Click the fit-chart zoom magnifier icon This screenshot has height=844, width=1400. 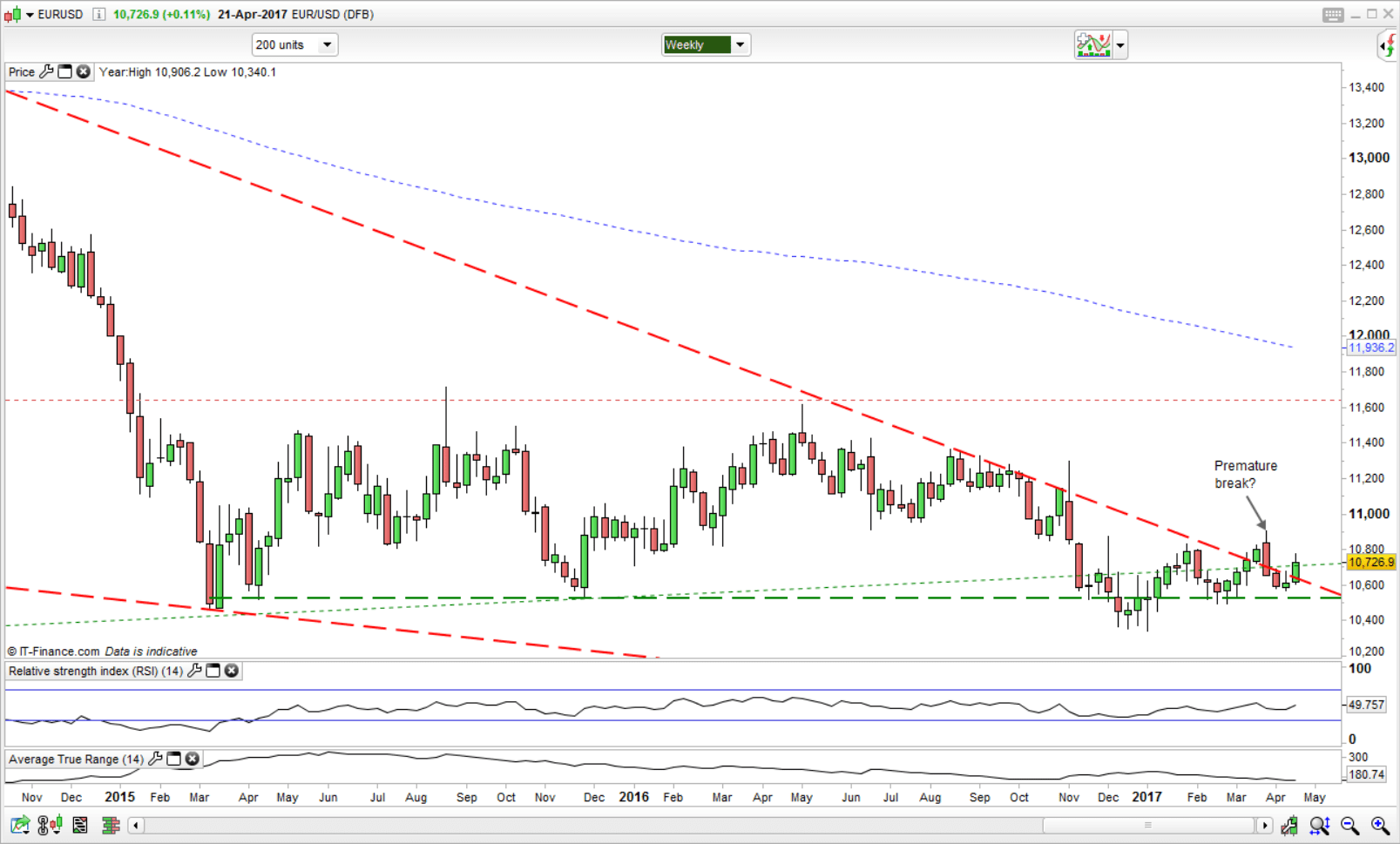pyautogui.click(x=1321, y=825)
